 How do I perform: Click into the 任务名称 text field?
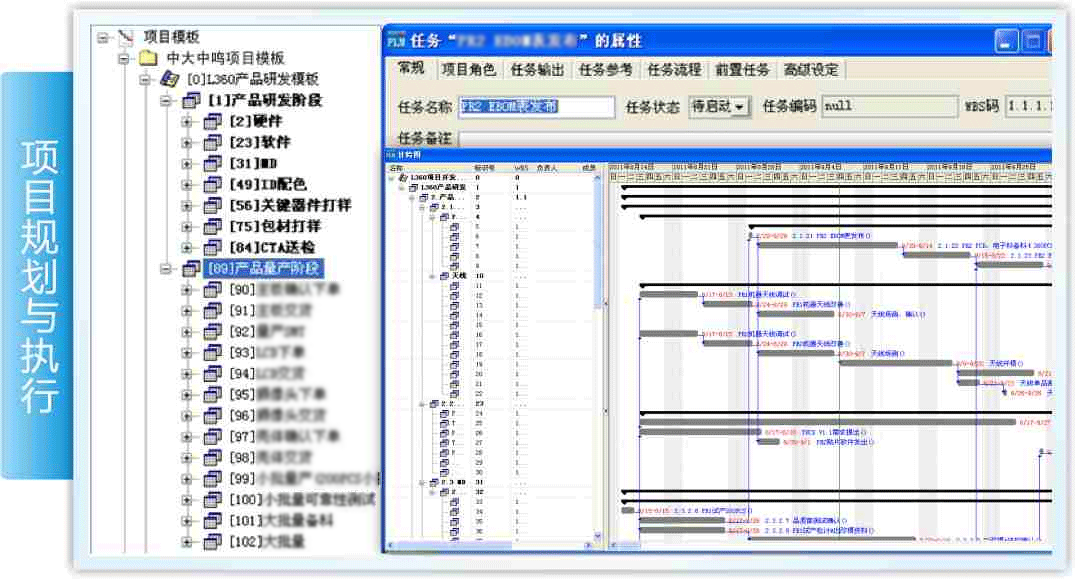tap(536, 107)
